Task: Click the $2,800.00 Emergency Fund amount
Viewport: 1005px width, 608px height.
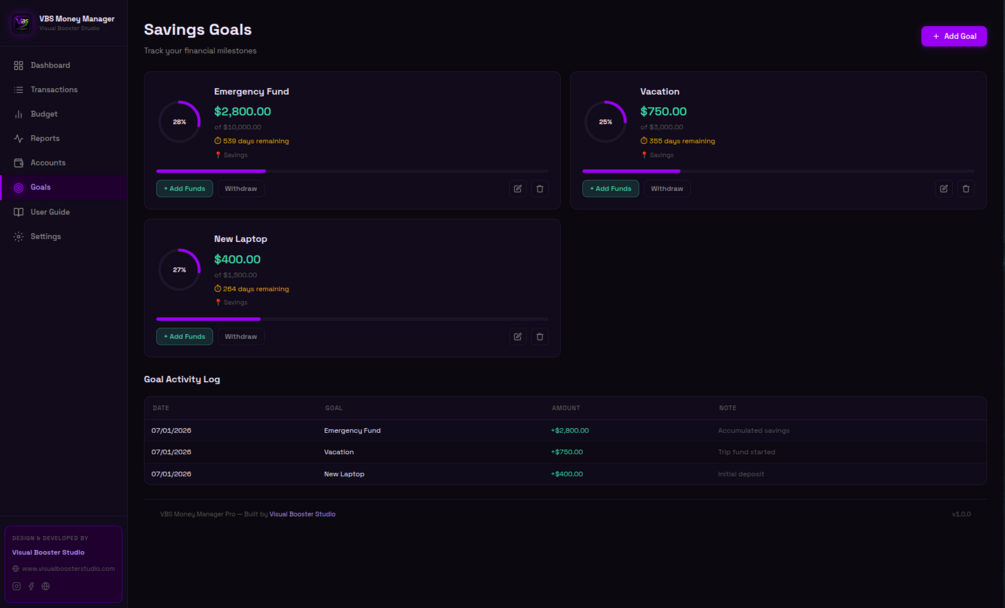Action: (x=242, y=111)
